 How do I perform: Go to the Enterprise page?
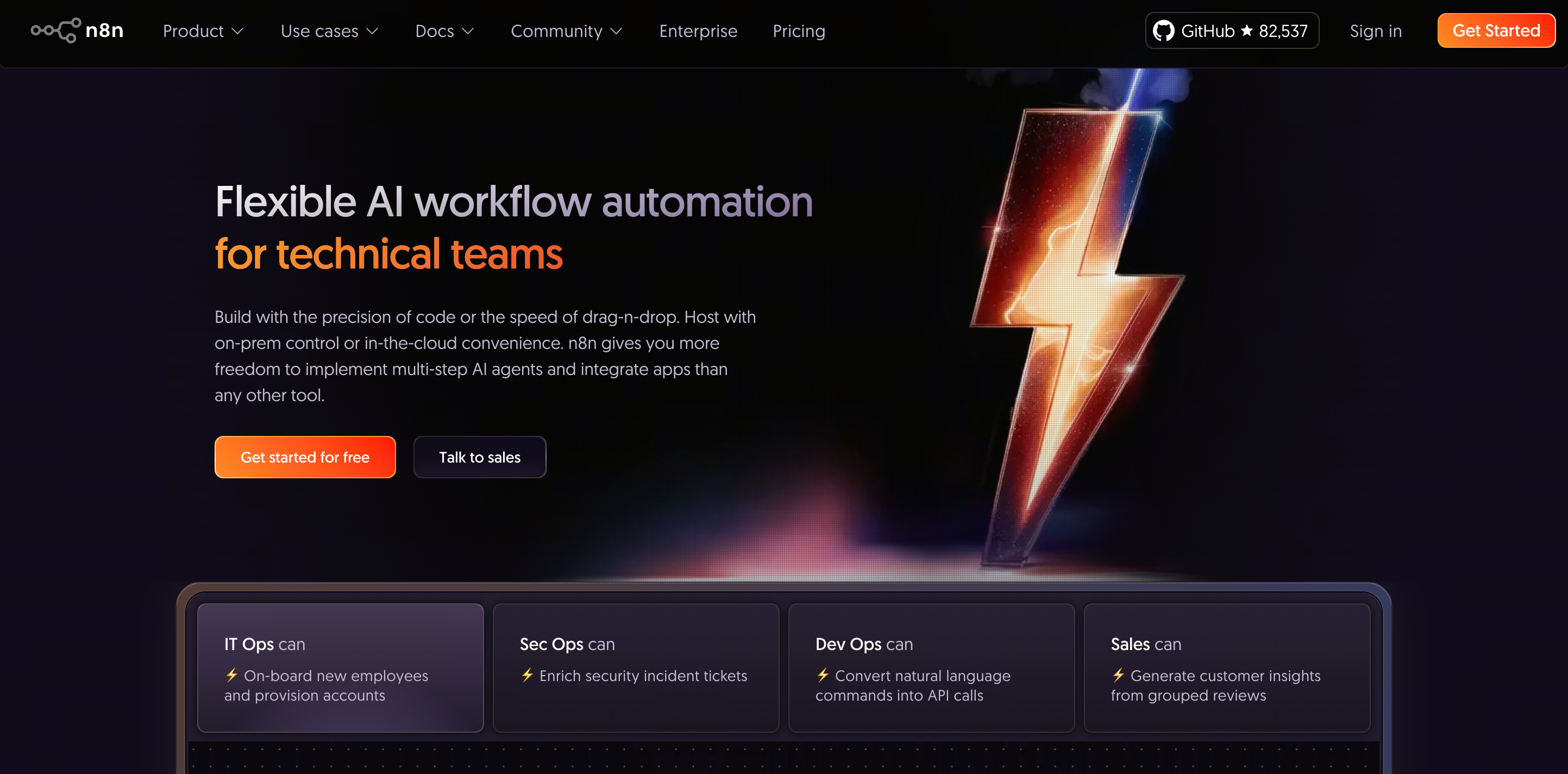pos(698,31)
